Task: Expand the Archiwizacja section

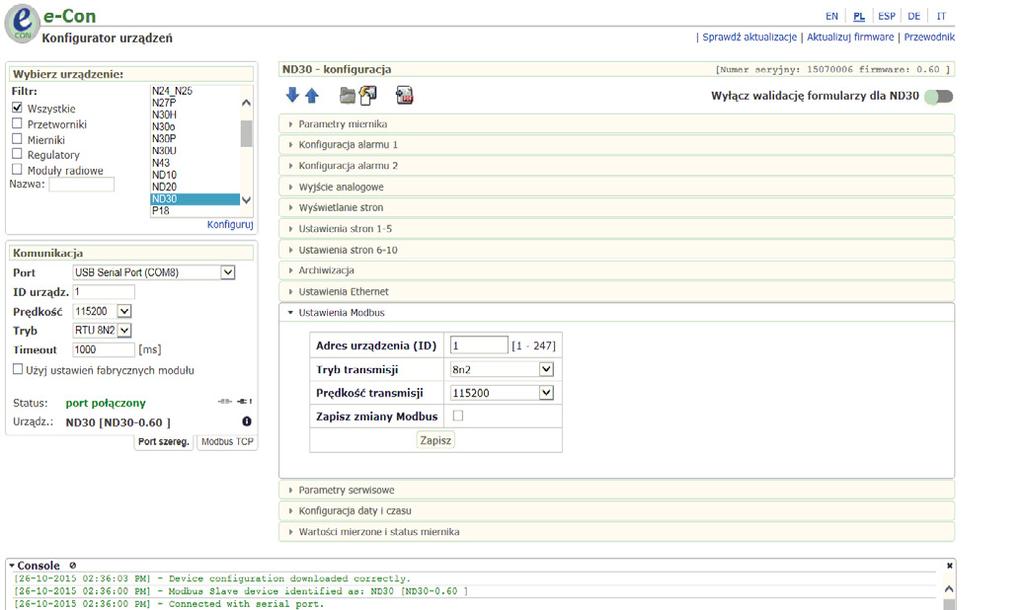Action: coord(616,270)
